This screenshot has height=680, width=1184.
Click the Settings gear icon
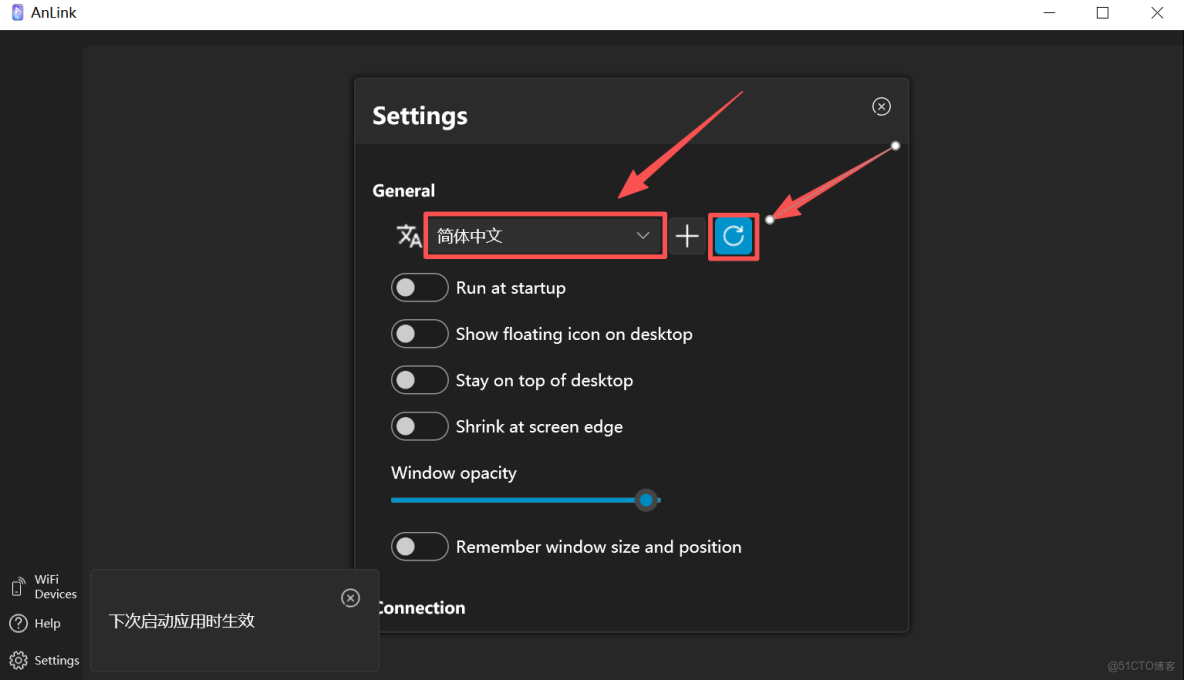point(18,661)
